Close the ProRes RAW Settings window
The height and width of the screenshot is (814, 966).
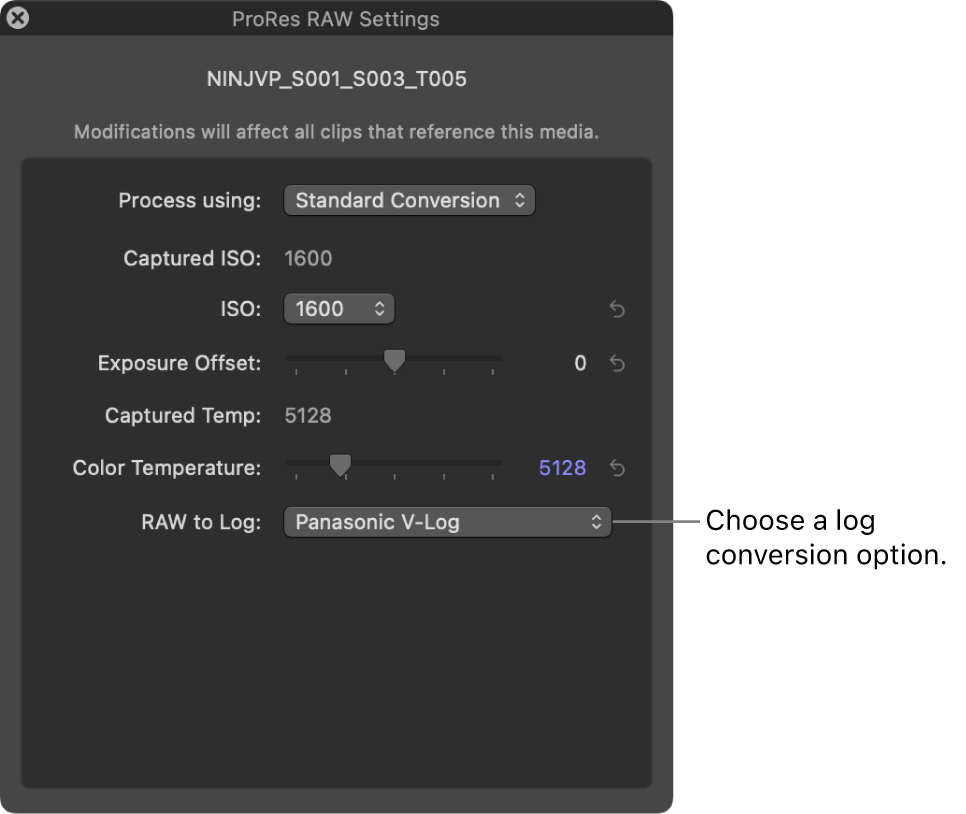17,19
